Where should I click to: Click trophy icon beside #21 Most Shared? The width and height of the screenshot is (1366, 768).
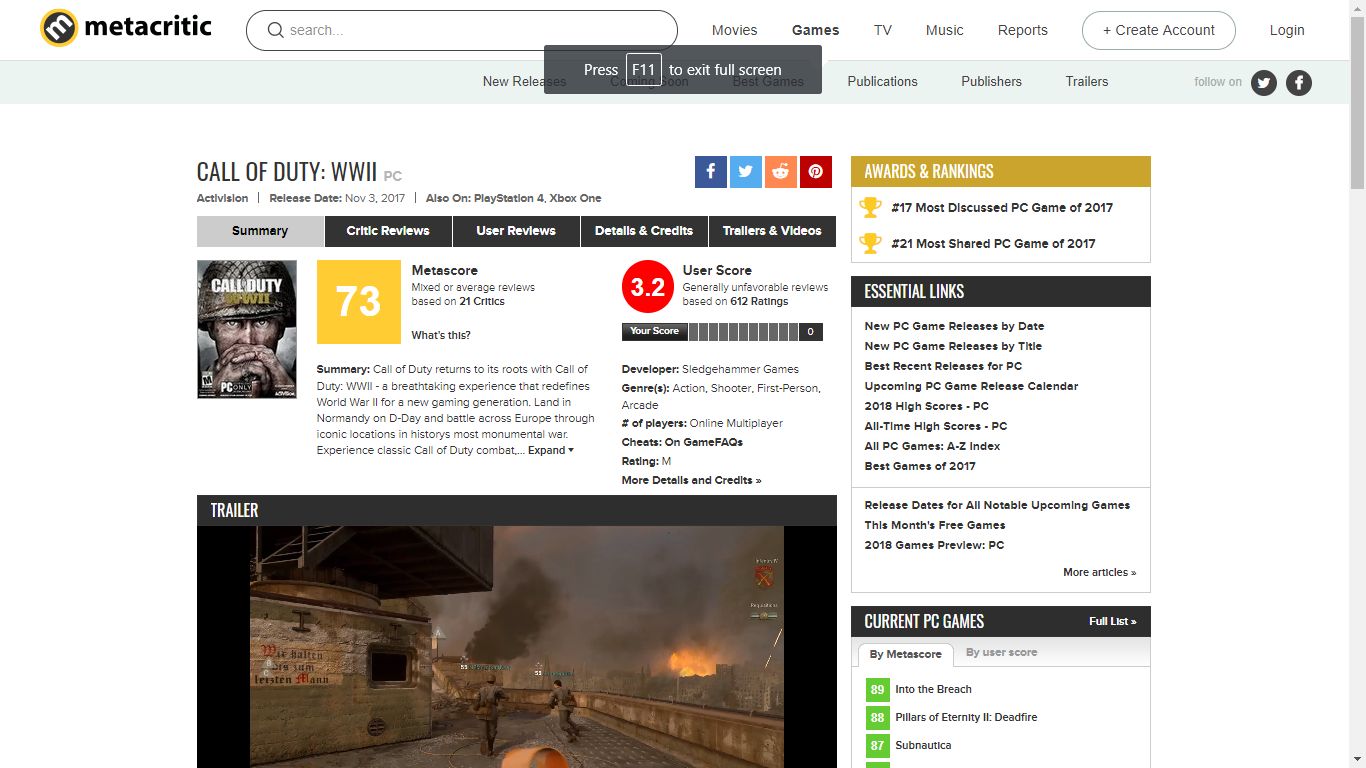coord(871,243)
